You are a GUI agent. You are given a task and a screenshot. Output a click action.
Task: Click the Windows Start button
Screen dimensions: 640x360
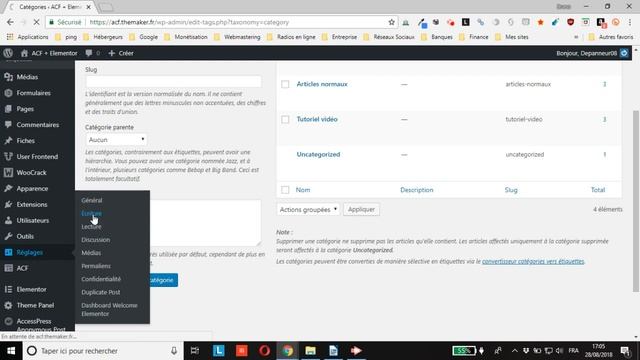11,351
